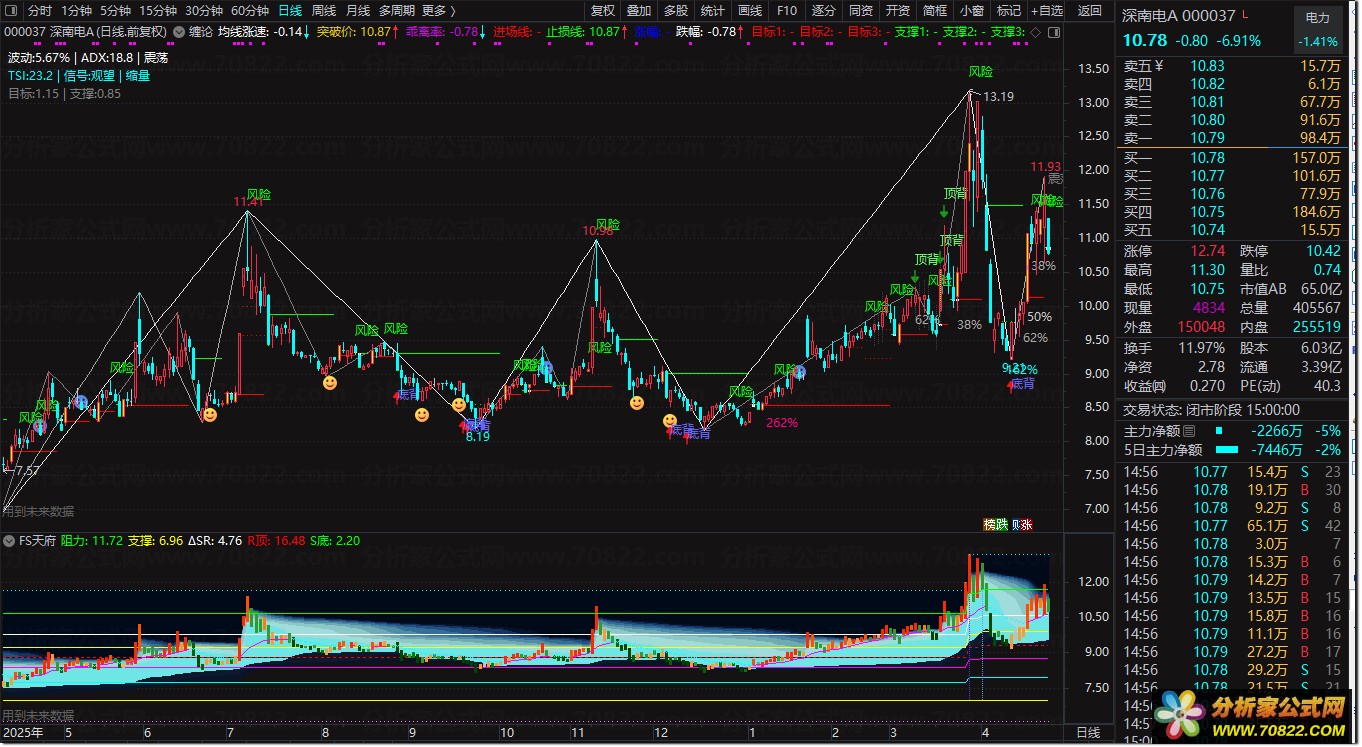Toggle 叠加 overlay mode

tap(639, 11)
